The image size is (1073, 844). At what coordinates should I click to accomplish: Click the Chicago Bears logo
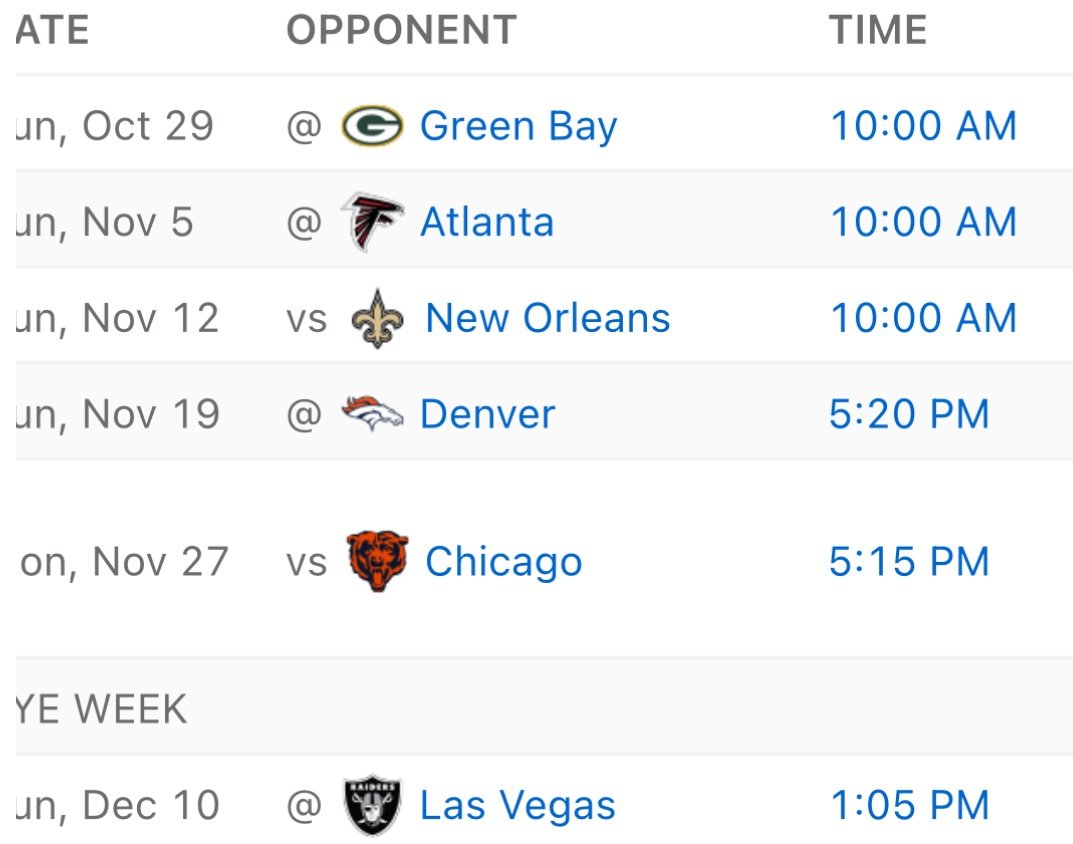[377, 561]
